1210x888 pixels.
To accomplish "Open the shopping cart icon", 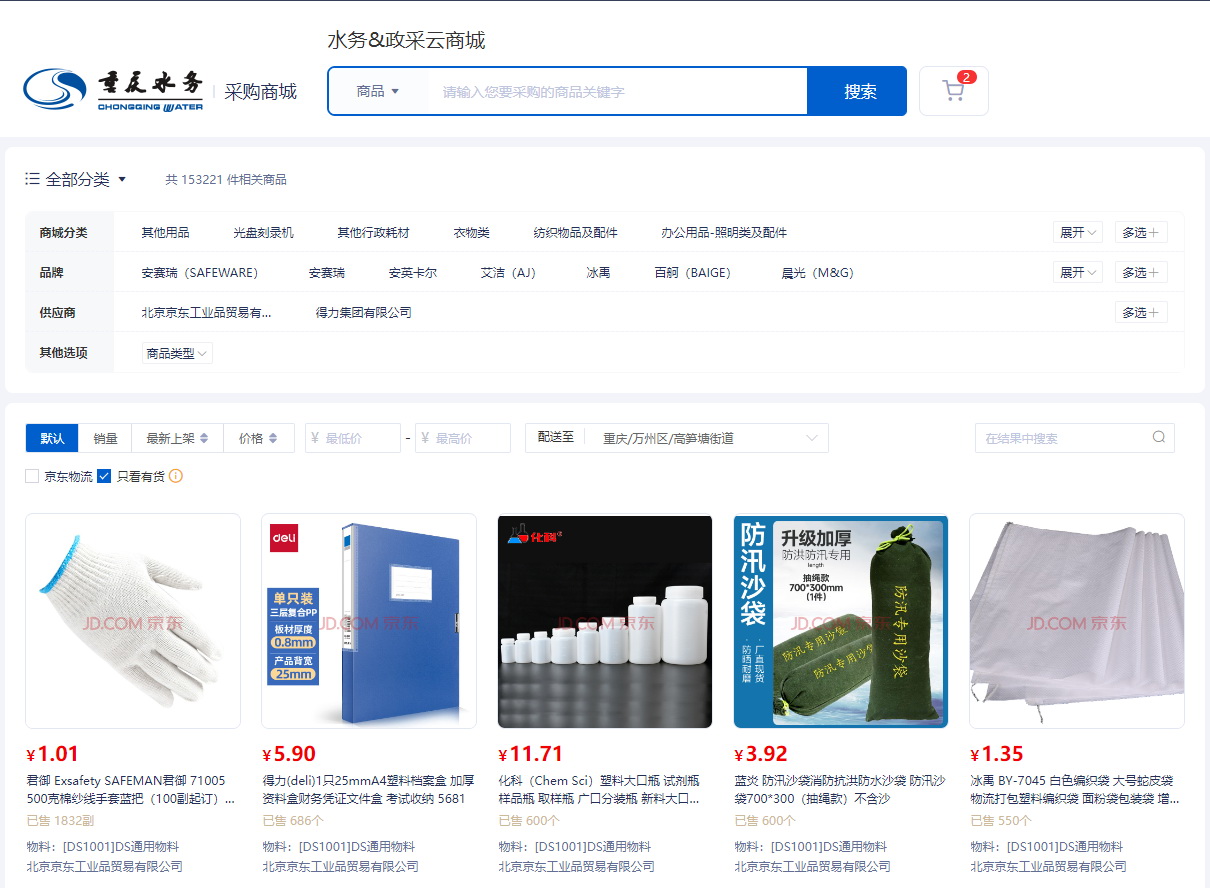I will 953,91.
